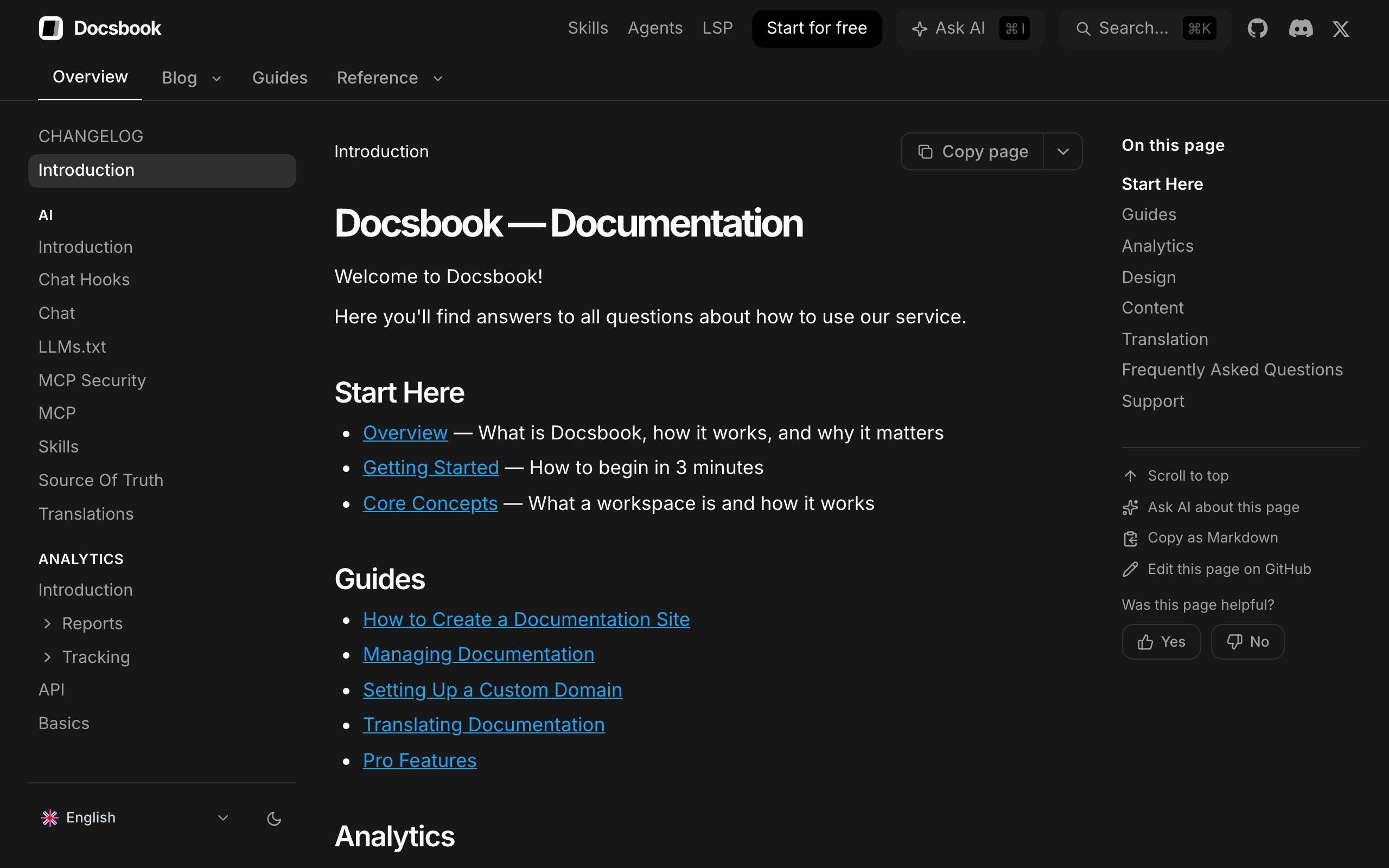Screen dimensions: 1389x868
Task: Open the Pro Features link
Action: (419, 761)
